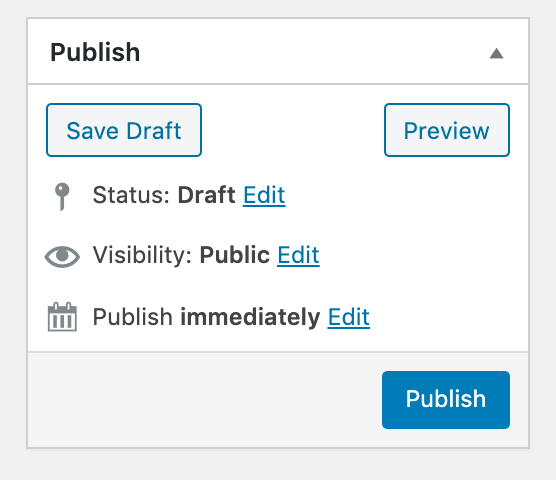This screenshot has width=556, height=480.
Task: Click the Save Draft button
Action: point(124,130)
